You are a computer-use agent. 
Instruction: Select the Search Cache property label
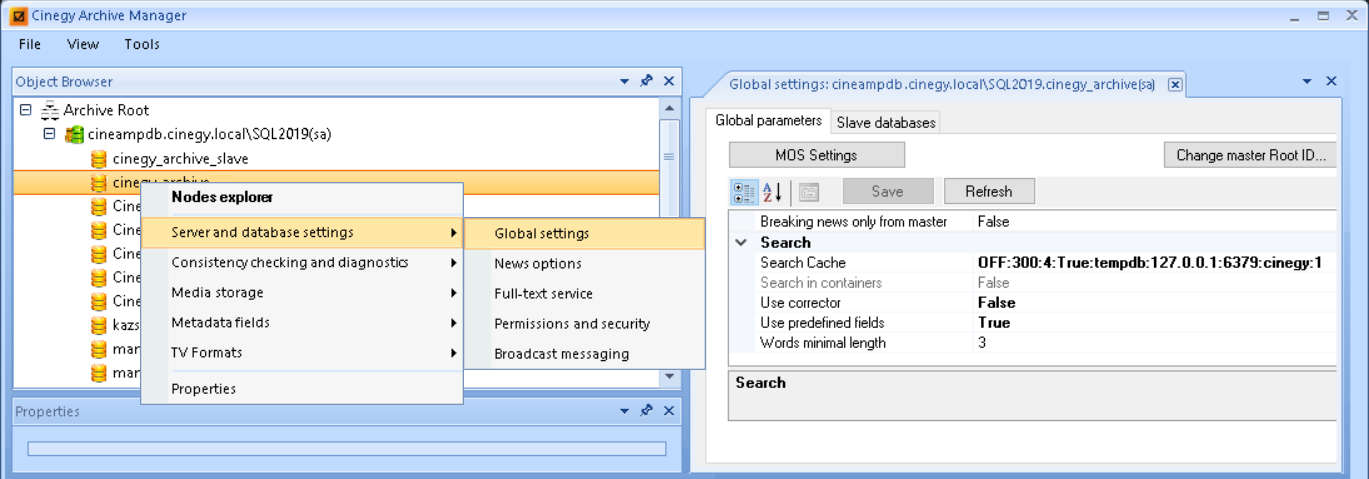pyautogui.click(x=802, y=263)
